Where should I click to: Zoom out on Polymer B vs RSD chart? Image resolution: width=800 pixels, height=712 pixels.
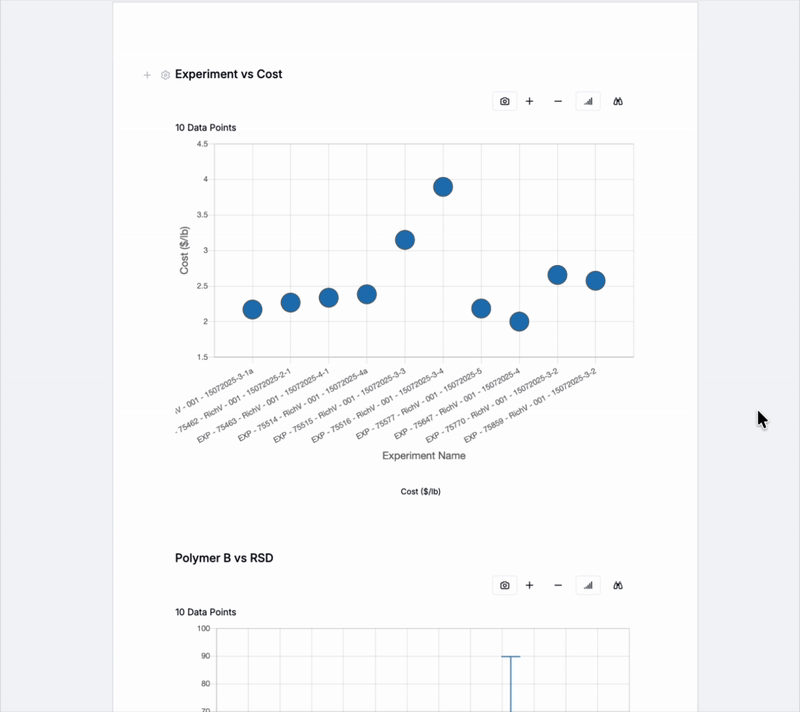pyautogui.click(x=558, y=585)
